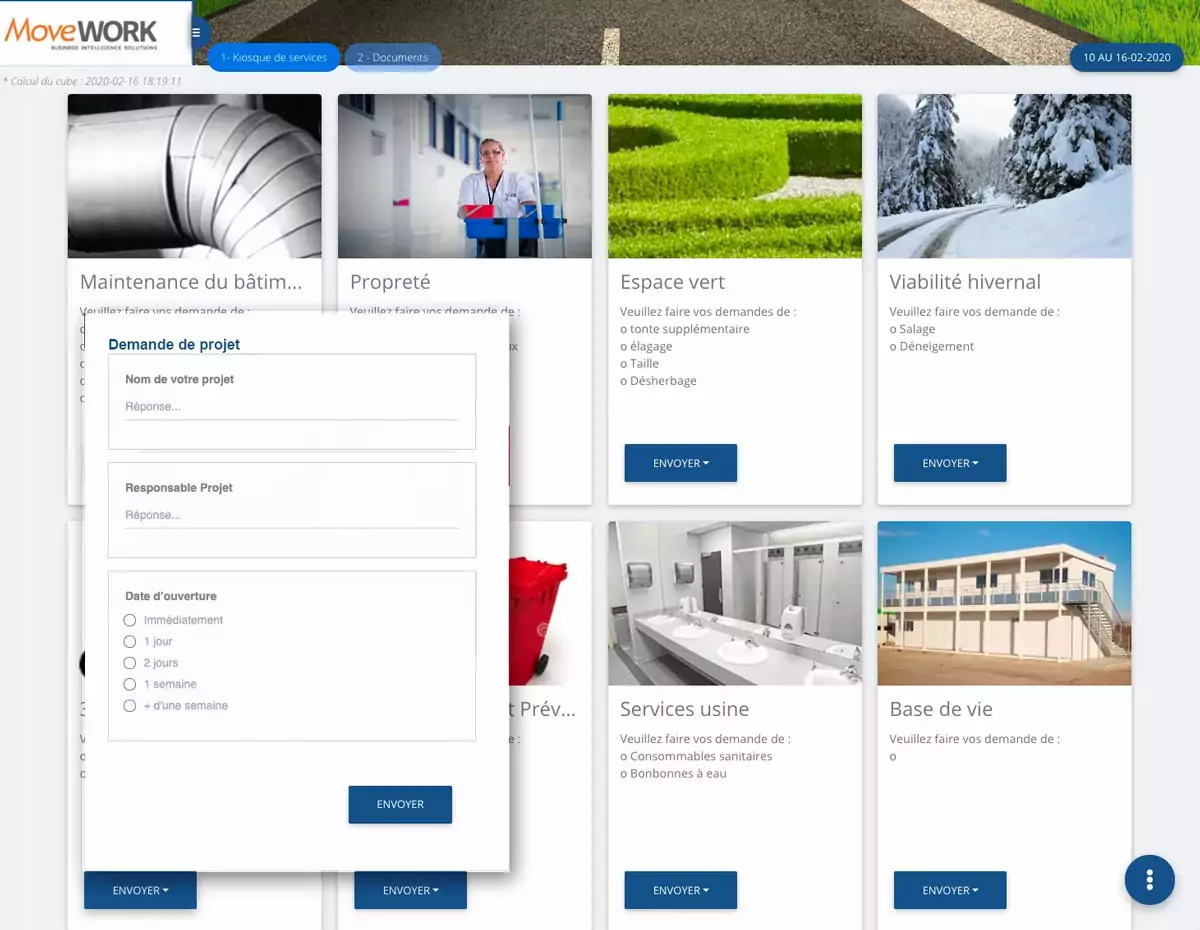The image size is (1200, 930).
Task: Open the hamburger navigation menu
Action: pyautogui.click(x=196, y=32)
